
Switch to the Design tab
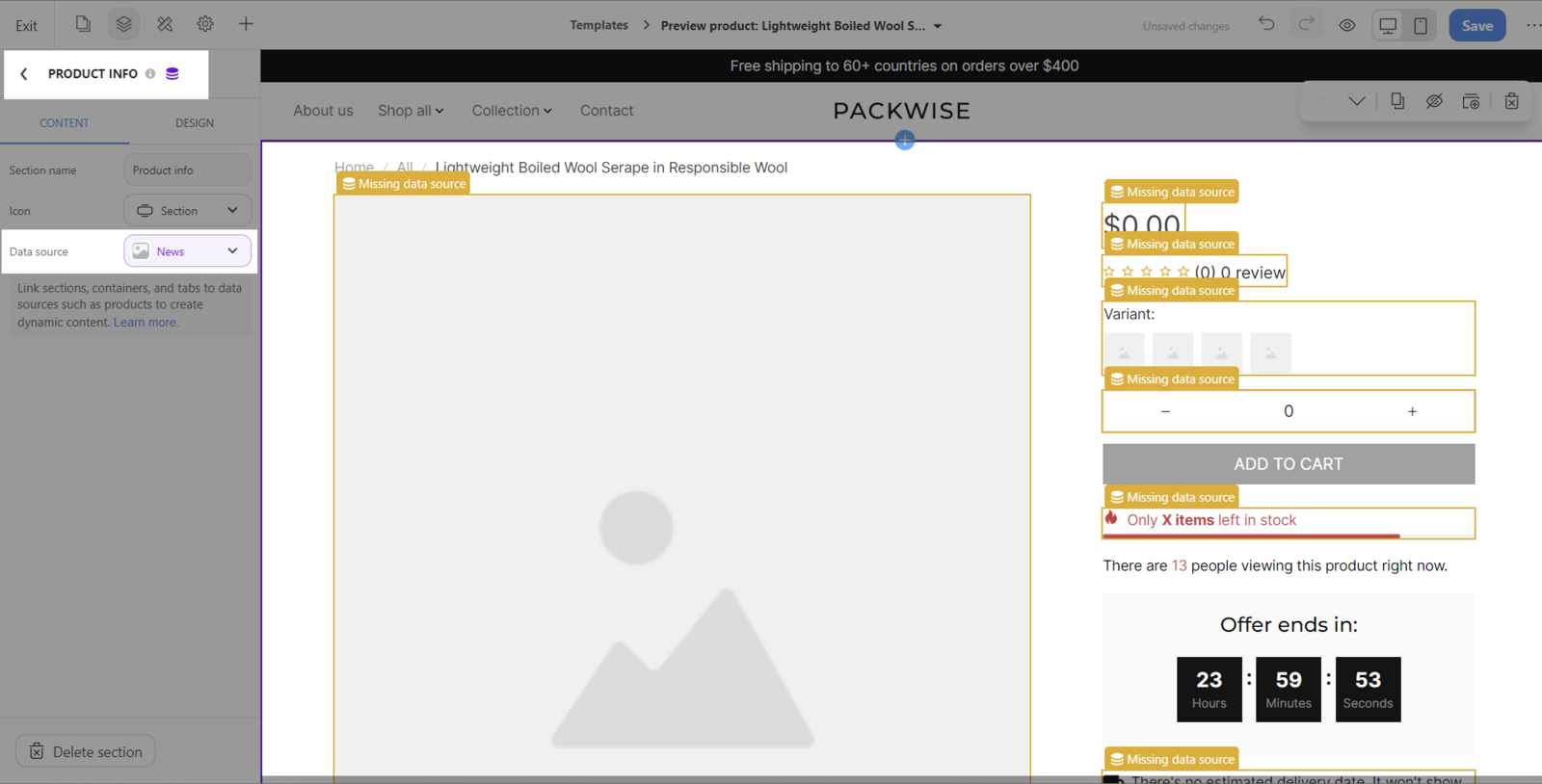[195, 123]
